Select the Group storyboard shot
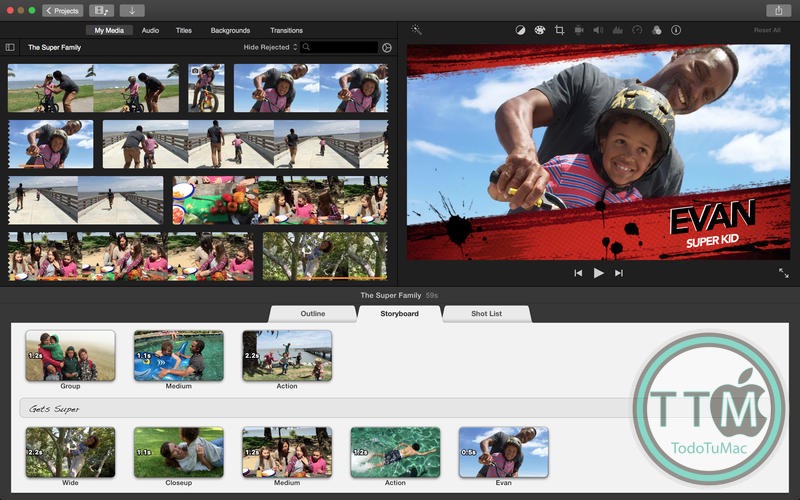Image resolution: width=800 pixels, height=500 pixels. pos(70,356)
